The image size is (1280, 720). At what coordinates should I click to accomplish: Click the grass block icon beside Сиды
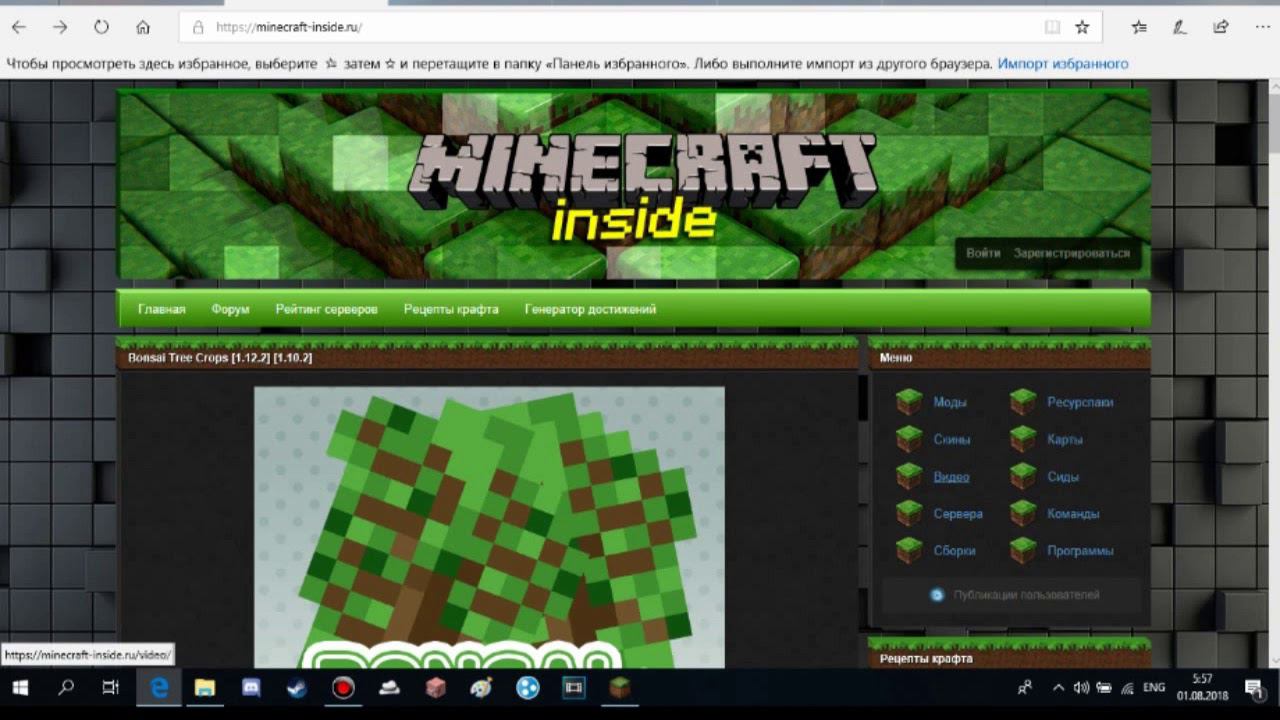click(x=1023, y=476)
